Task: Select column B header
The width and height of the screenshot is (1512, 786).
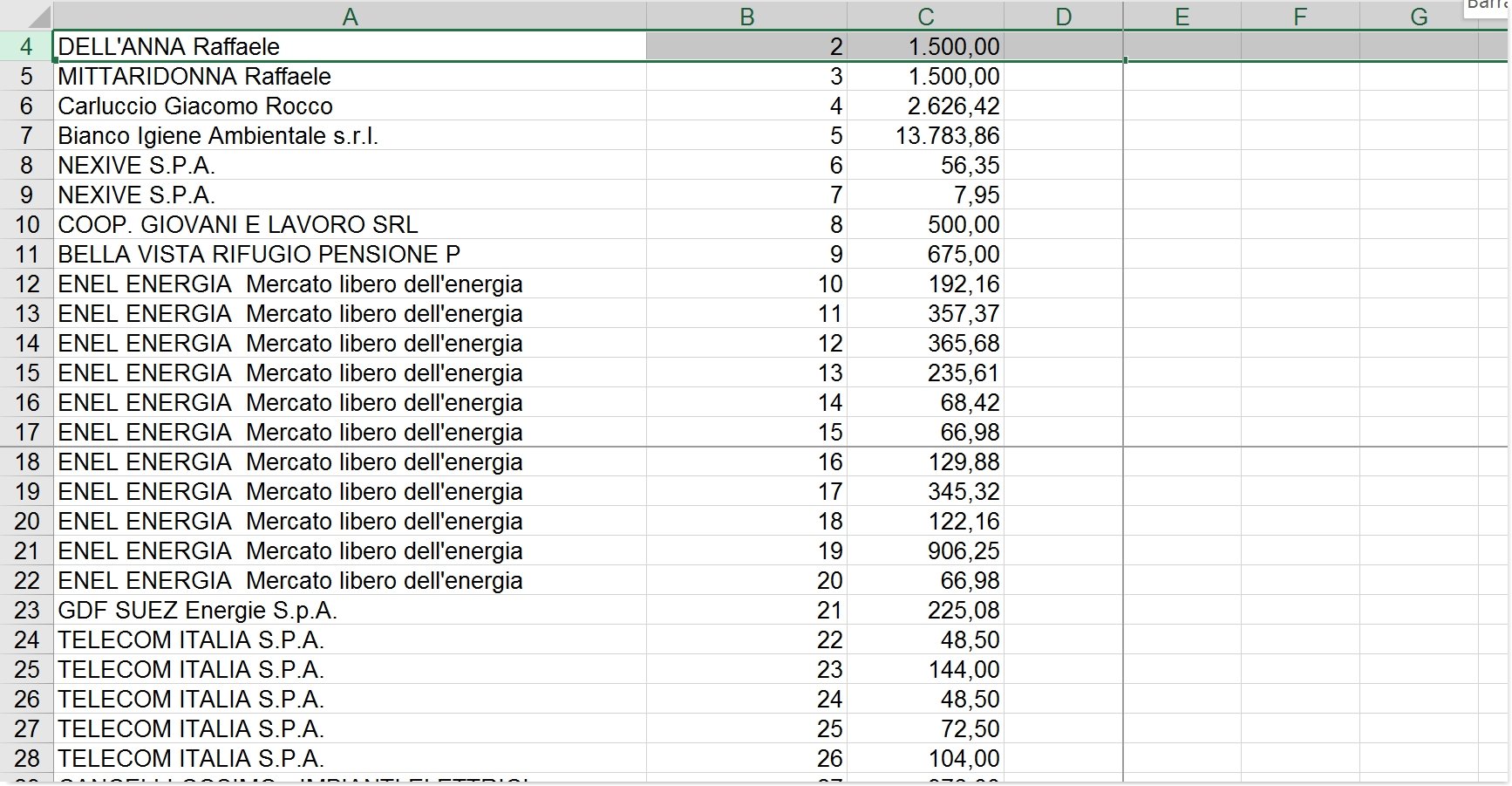Action: [746, 17]
